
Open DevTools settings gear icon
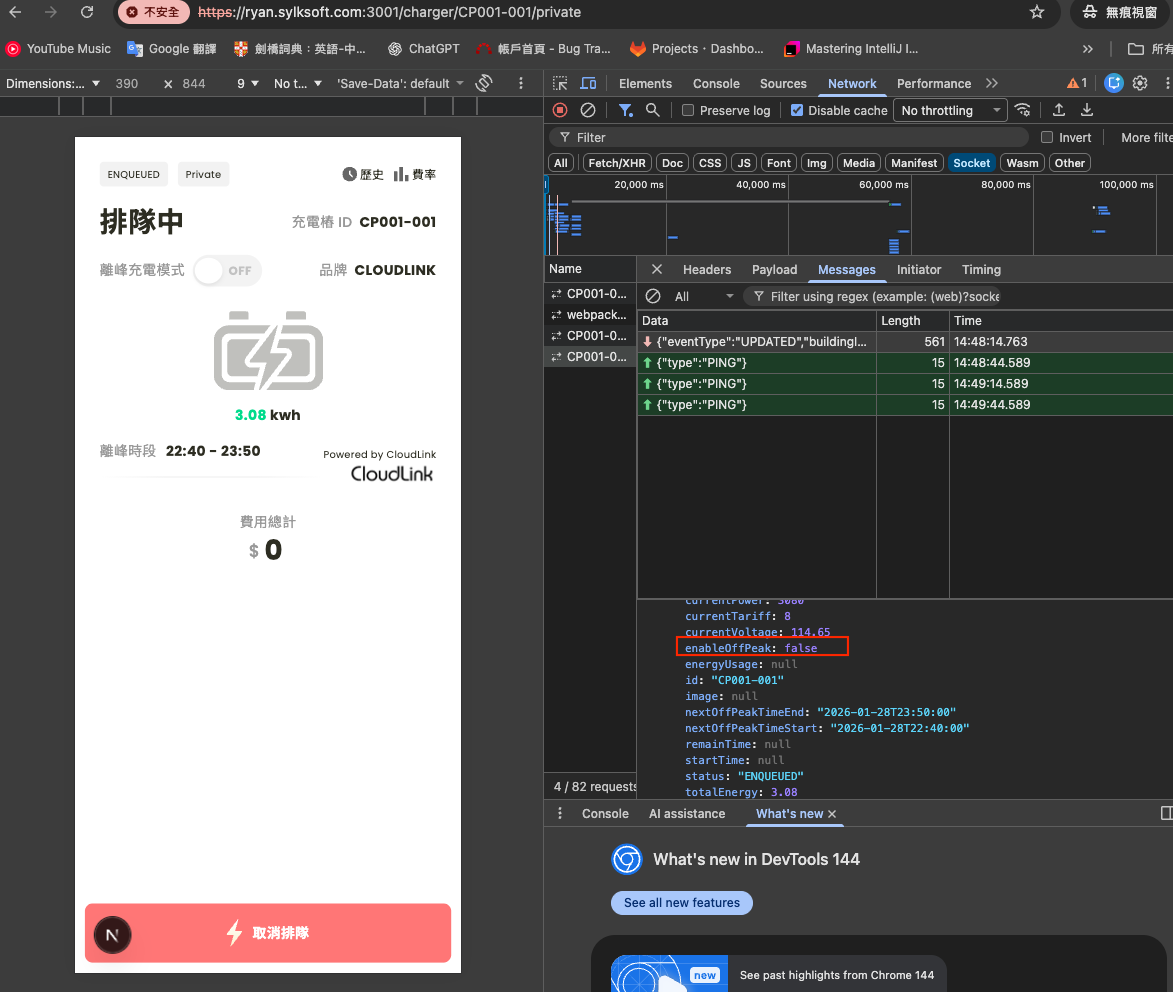point(1140,83)
